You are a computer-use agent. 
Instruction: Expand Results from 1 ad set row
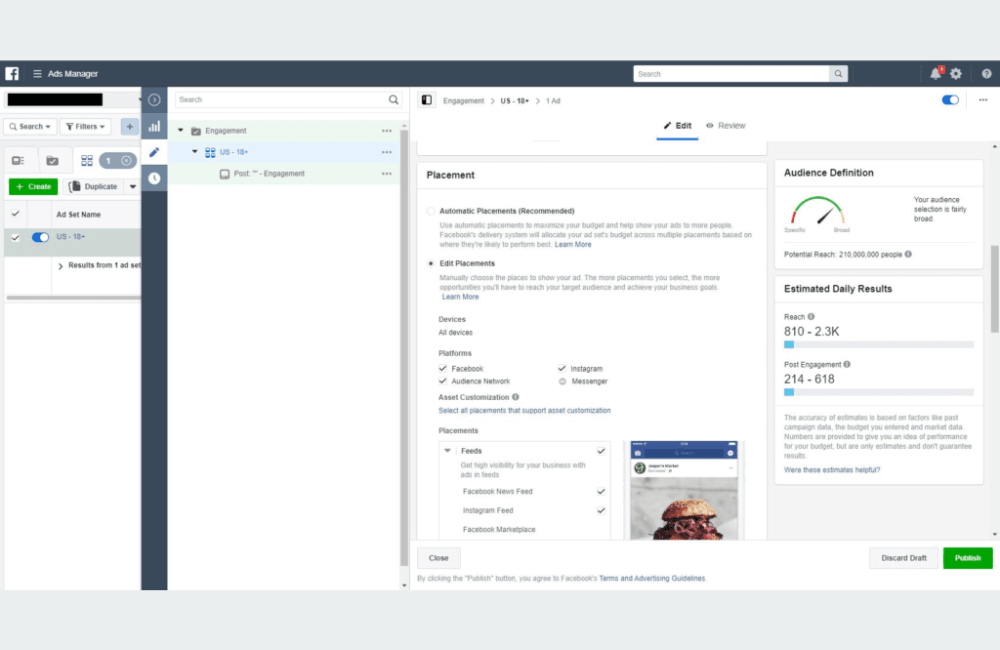[x=61, y=266]
